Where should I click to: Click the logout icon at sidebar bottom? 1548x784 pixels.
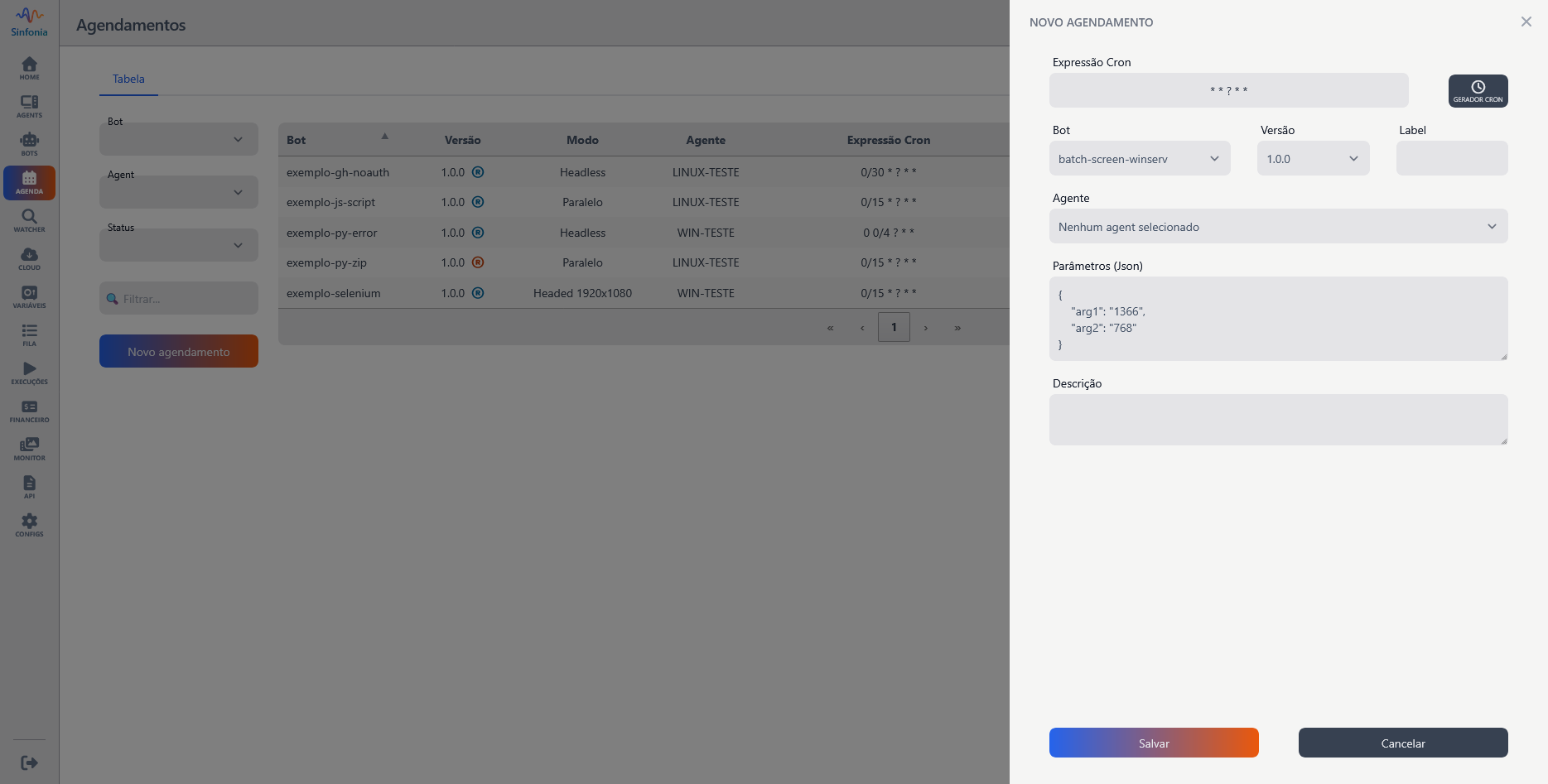29,762
